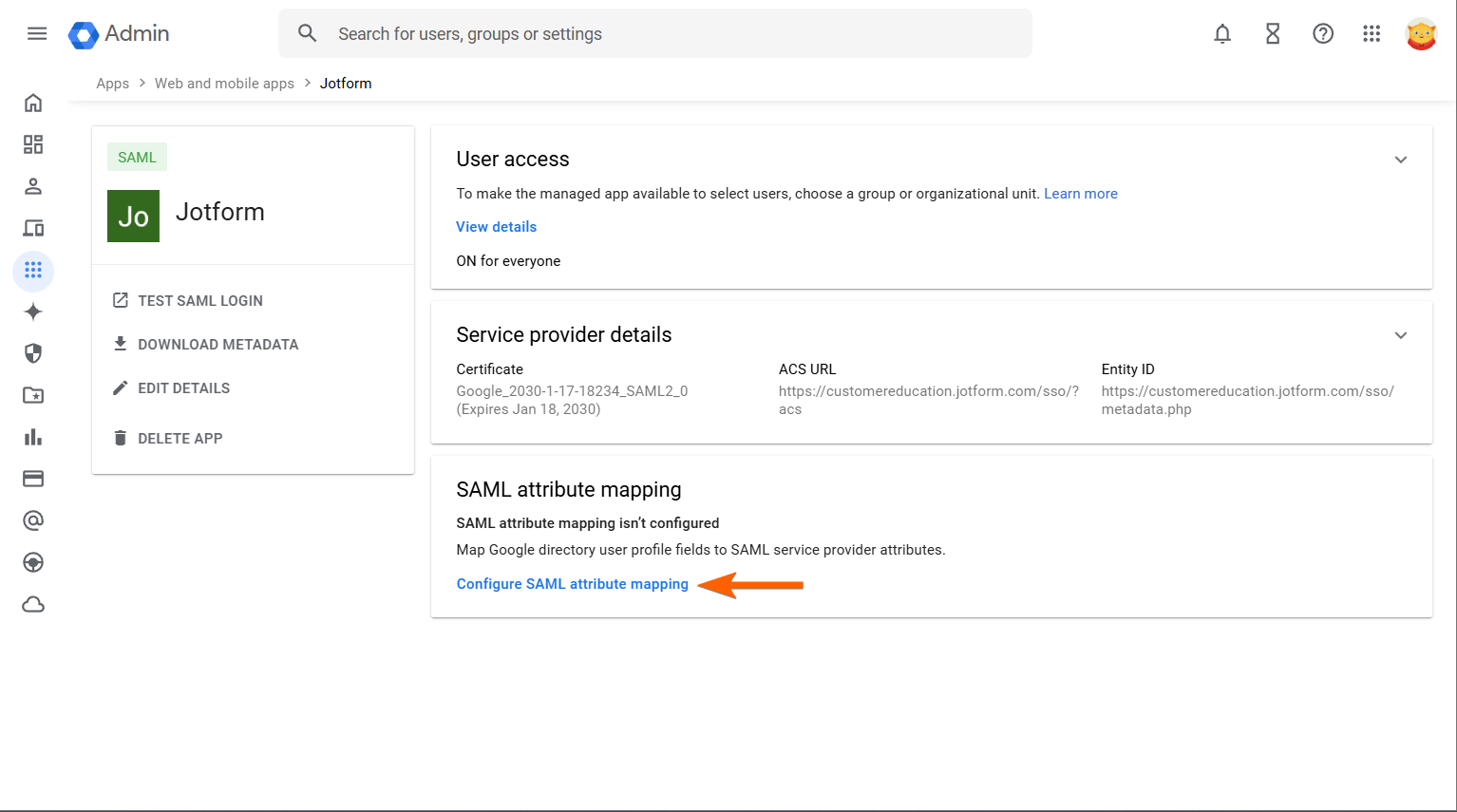The height and width of the screenshot is (812, 1457).
Task: Expand the User access section chevron
Action: click(1400, 160)
